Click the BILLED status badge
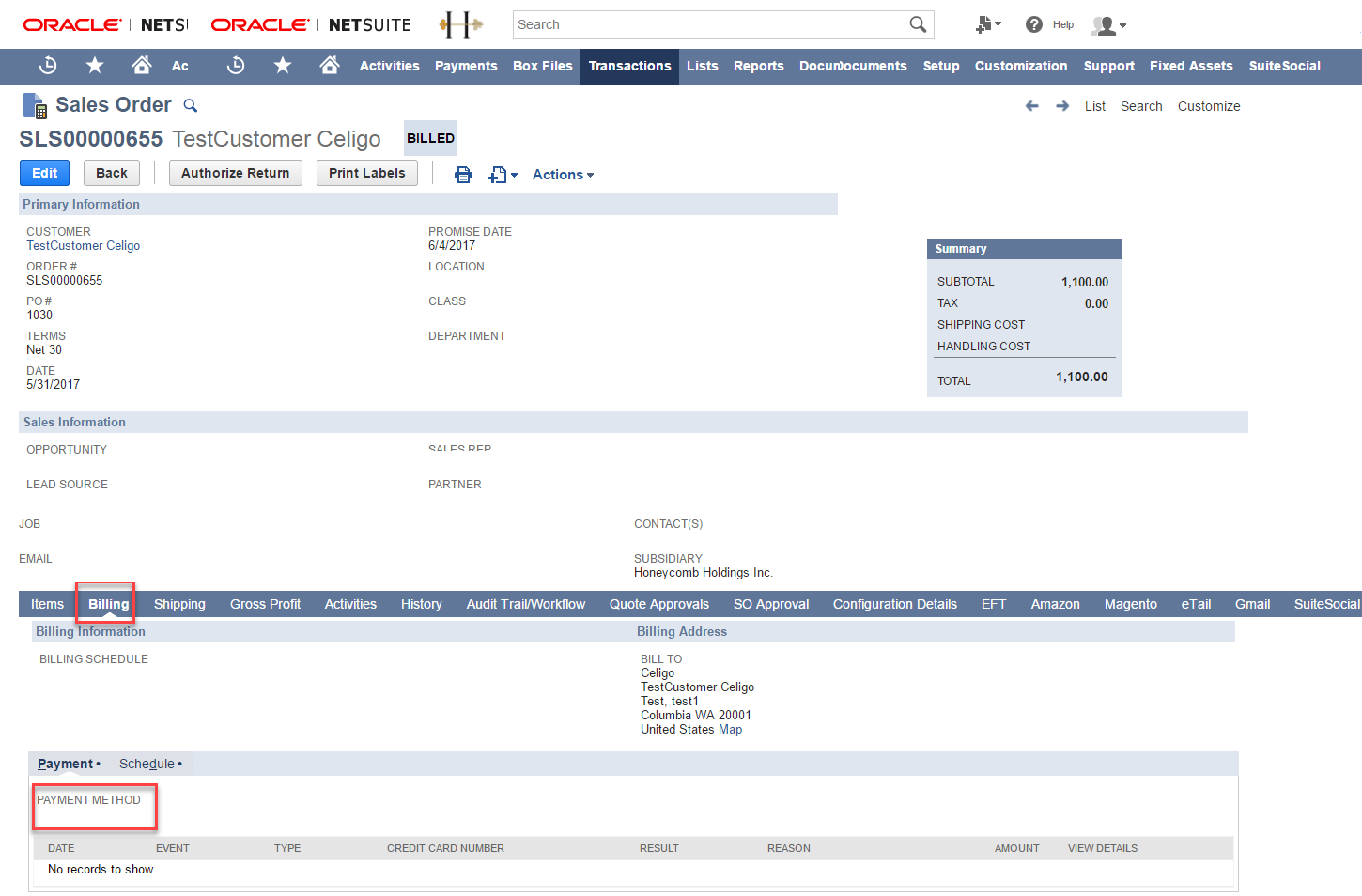Image resolution: width=1362 pixels, height=896 pixels. pos(430,138)
